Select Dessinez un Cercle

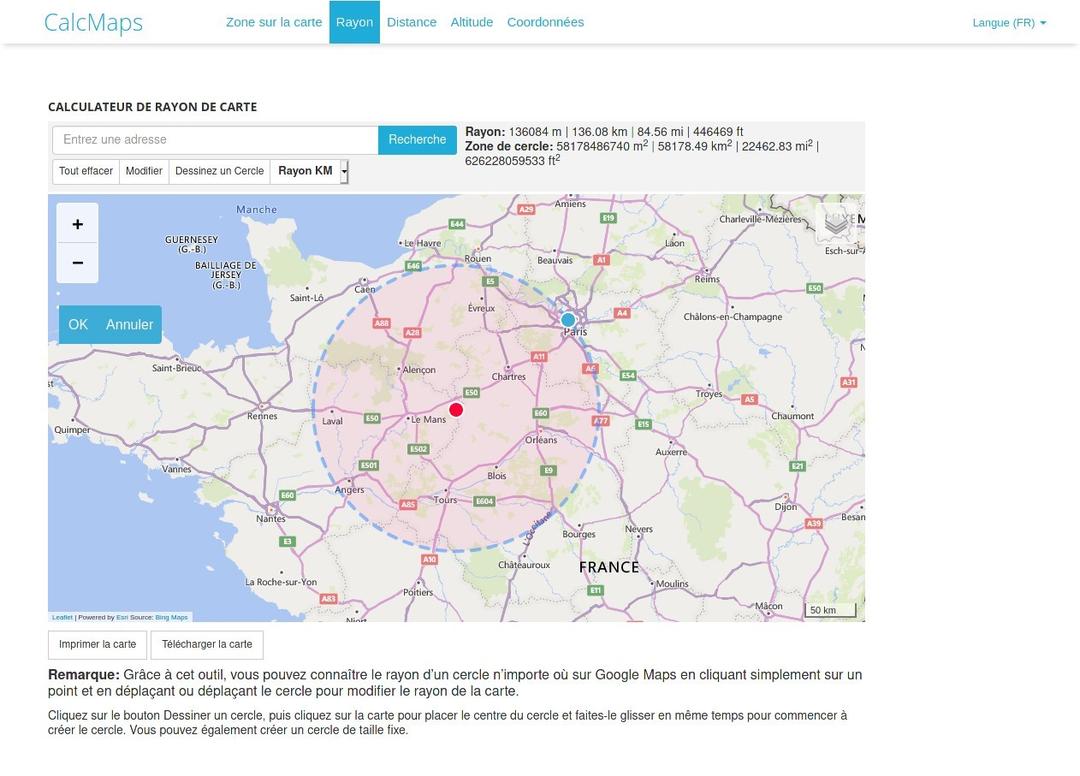coord(219,171)
